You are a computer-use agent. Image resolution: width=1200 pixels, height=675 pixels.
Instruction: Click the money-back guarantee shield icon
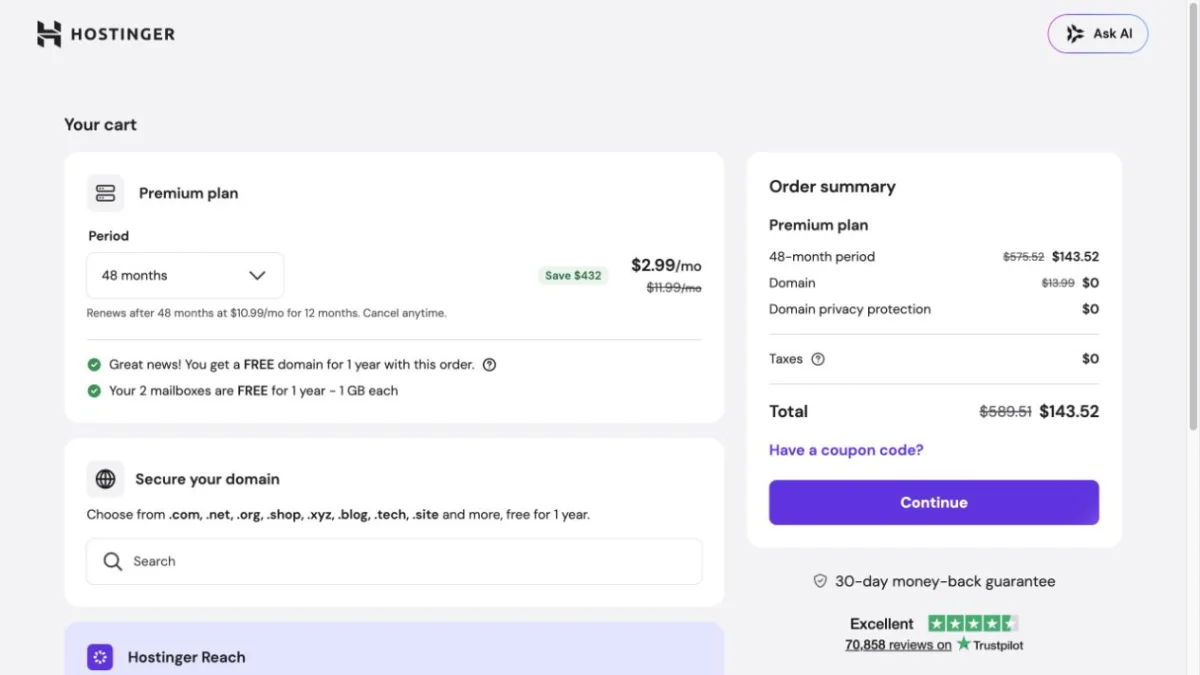coord(820,581)
